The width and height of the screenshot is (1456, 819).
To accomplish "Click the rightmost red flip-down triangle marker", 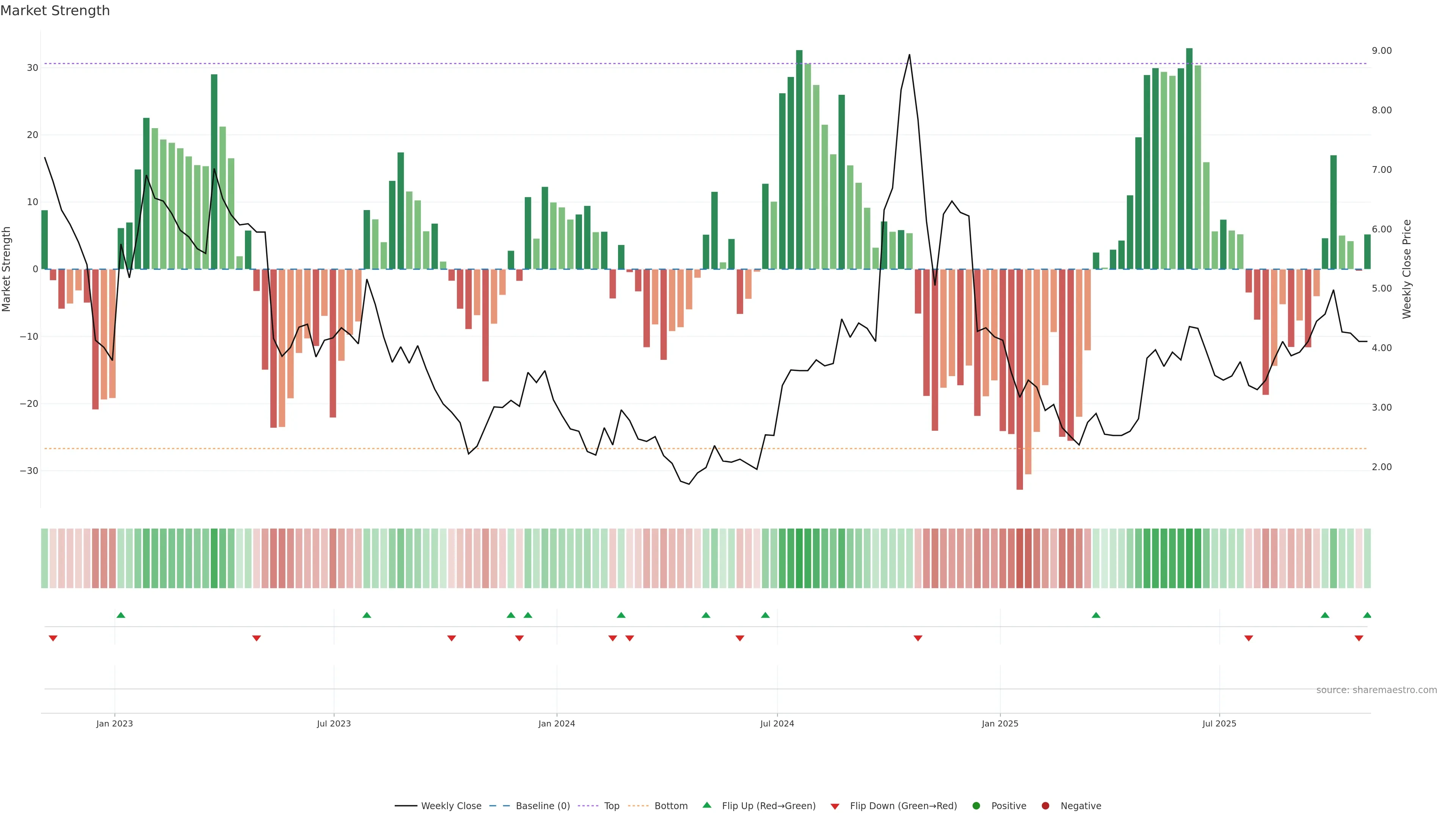I will (x=1359, y=638).
